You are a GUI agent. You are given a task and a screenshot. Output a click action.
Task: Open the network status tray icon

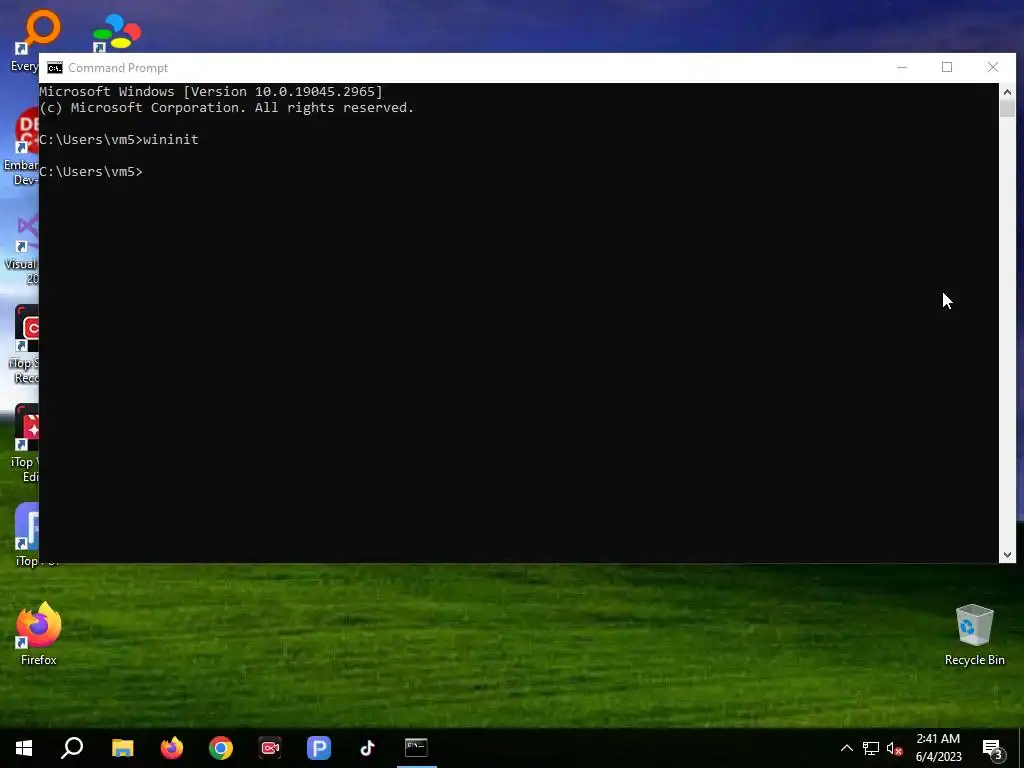click(x=871, y=748)
